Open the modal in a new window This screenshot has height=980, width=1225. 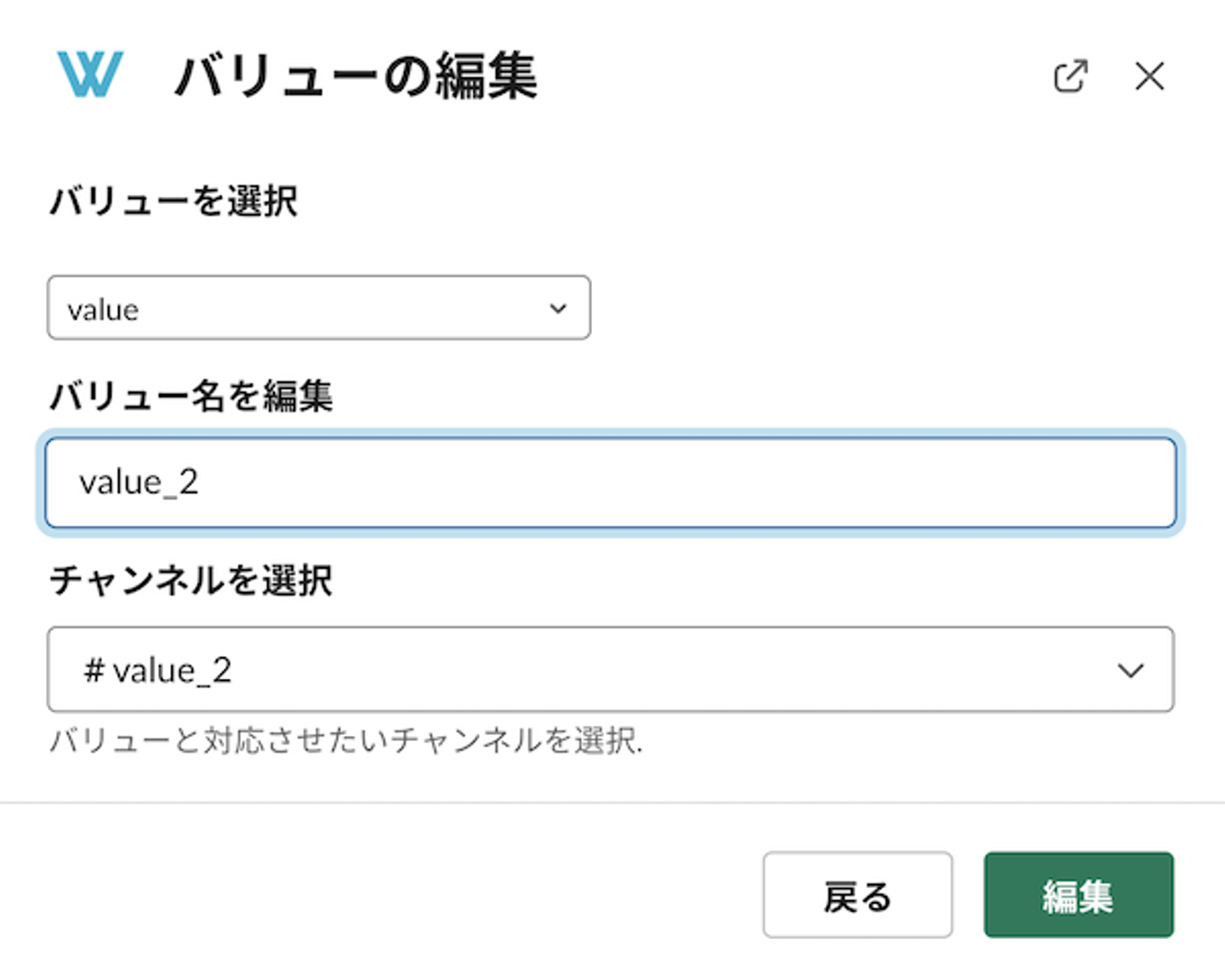(x=1070, y=77)
